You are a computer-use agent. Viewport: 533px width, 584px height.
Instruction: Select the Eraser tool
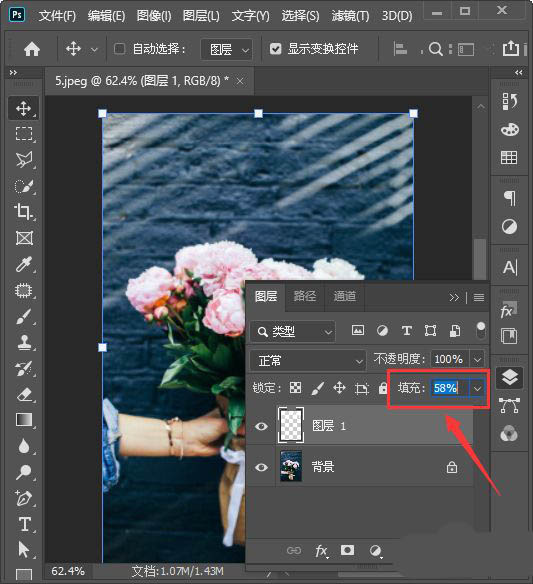pos(24,394)
